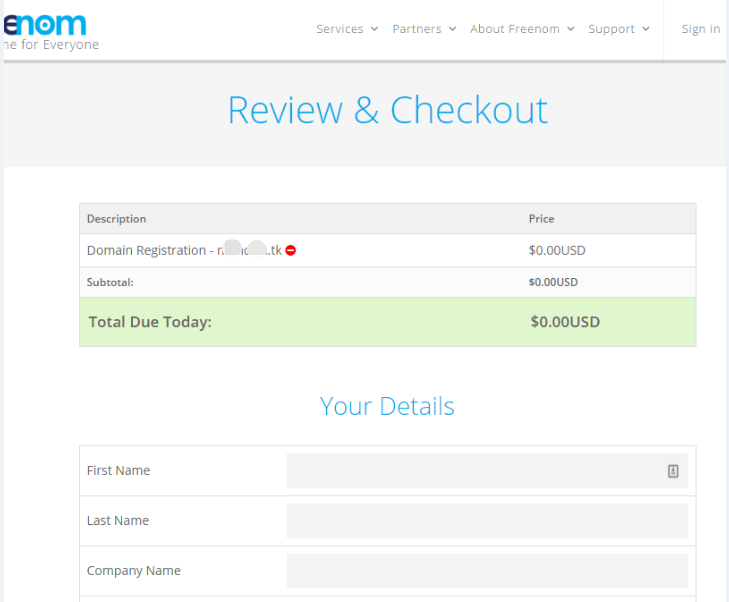Screen dimensions: 729x602
Task: Click the Total Due Today amount
Action: tap(565, 322)
